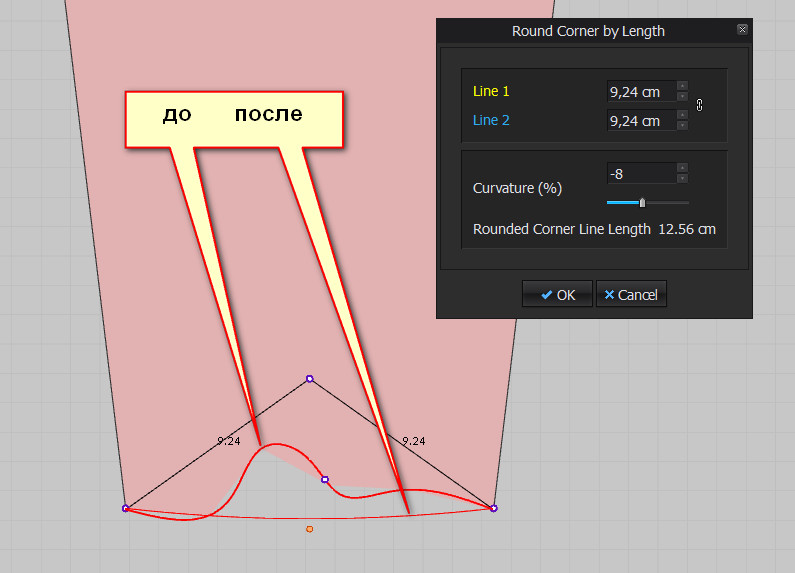Screen dimensions: 795x573
Task: Click the square curve point on red curve
Action: [325, 480]
